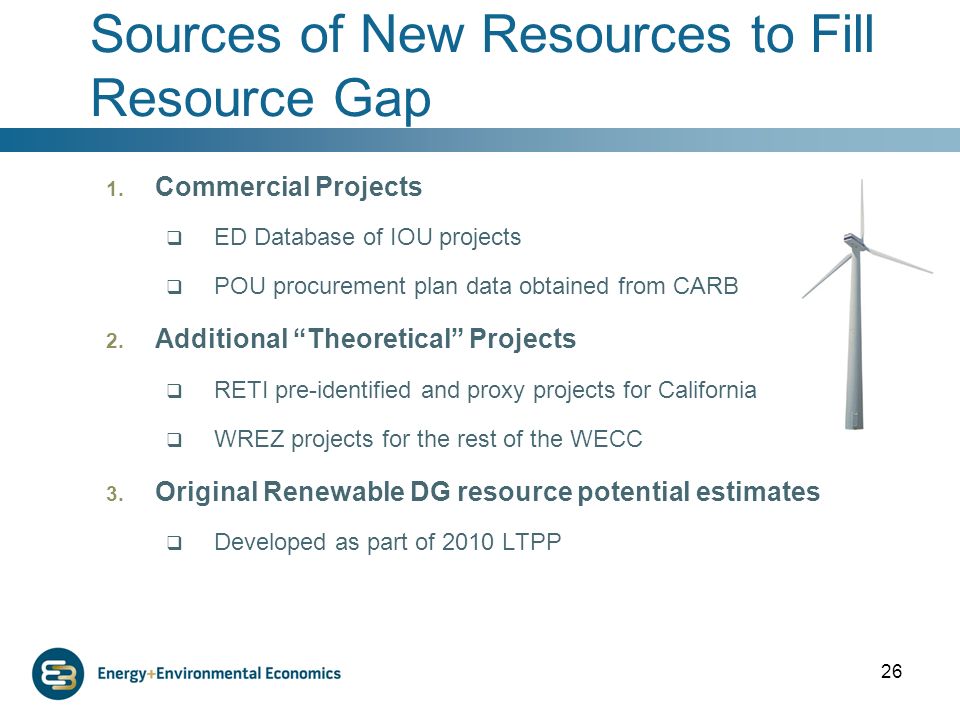Click the square bullet before "RETI pre-identified"
960x720 pixels.
coord(174,391)
